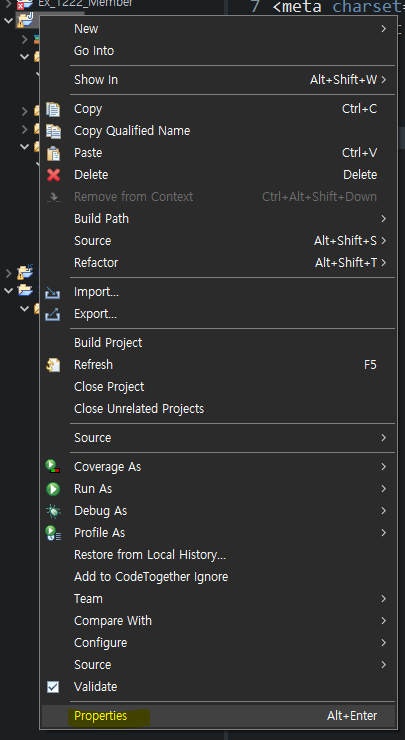
Task: Click the Refresh icon
Action: (x=53, y=365)
